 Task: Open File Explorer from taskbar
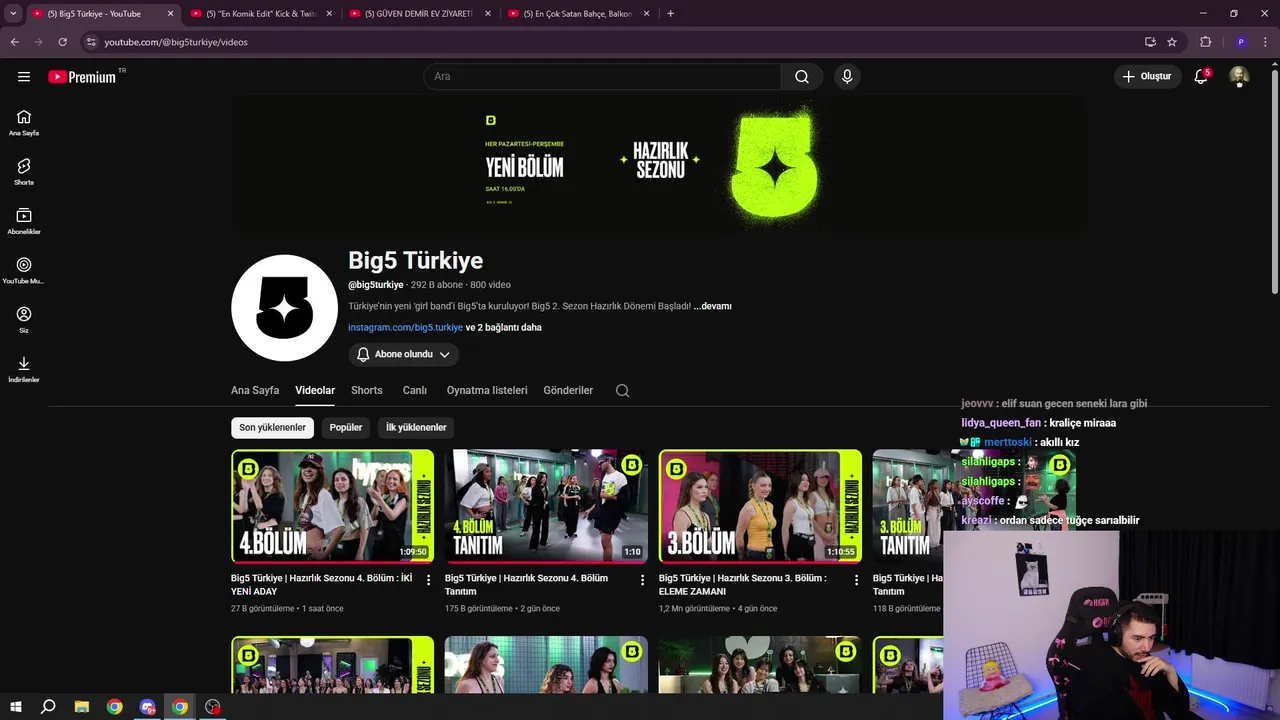pyautogui.click(x=82, y=707)
